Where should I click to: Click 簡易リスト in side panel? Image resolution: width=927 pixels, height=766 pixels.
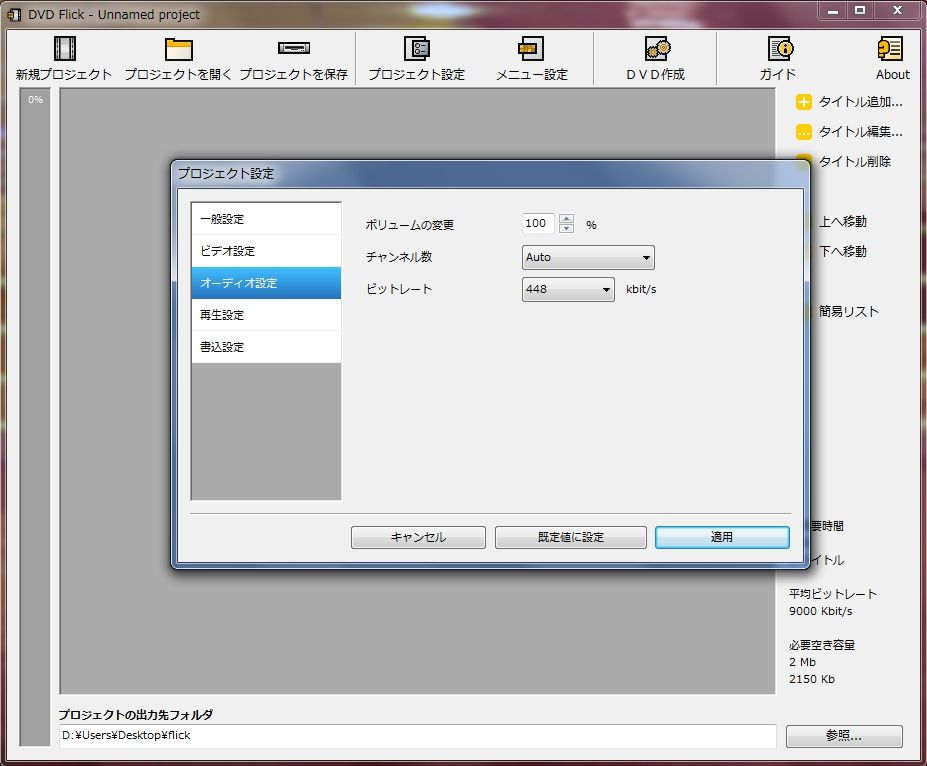[848, 311]
